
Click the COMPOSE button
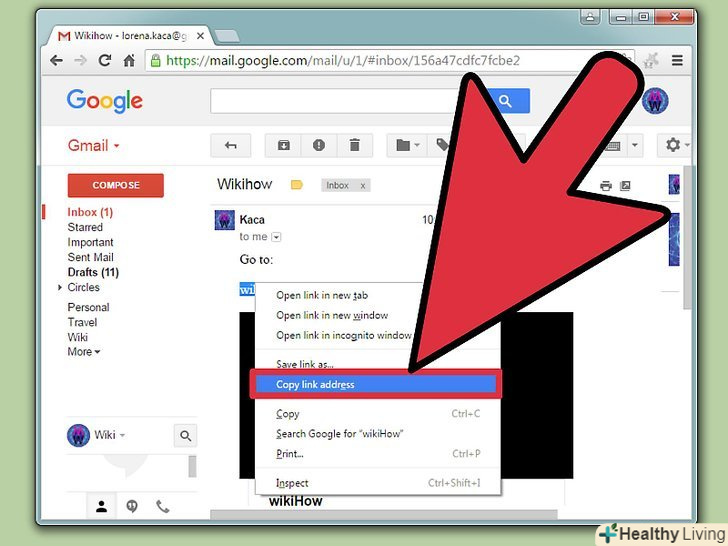pyautogui.click(x=116, y=185)
